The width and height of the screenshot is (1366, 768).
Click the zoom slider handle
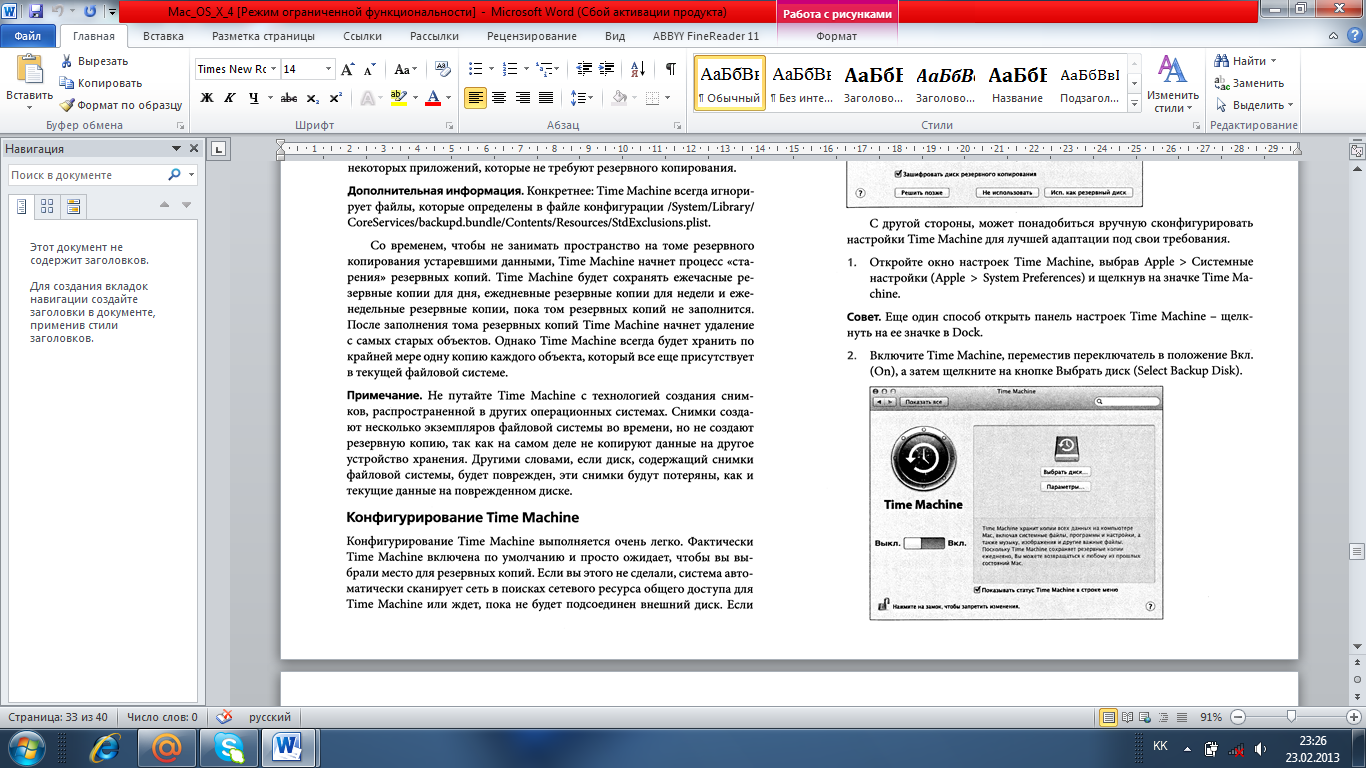pos(1292,717)
